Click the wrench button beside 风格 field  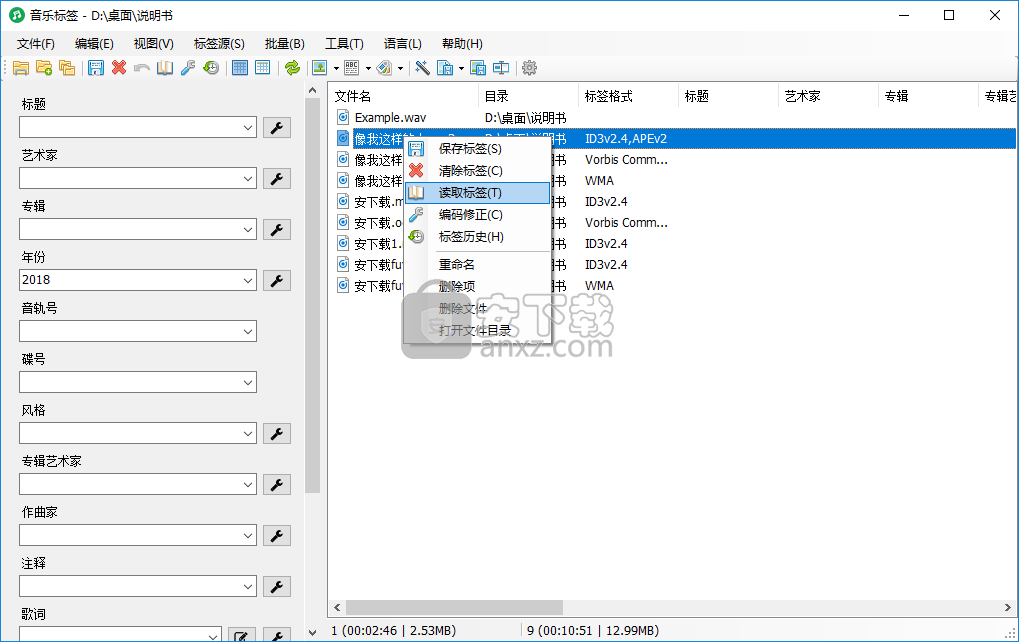click(x=277, y=433)
